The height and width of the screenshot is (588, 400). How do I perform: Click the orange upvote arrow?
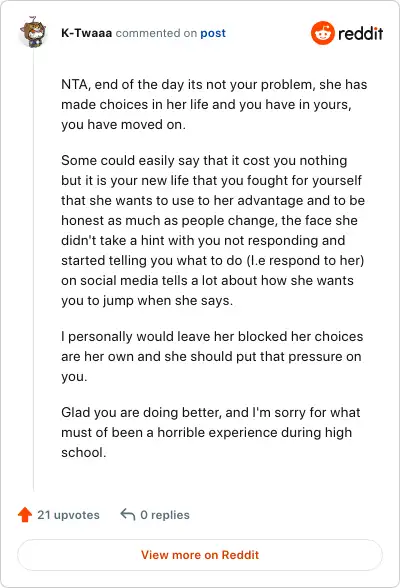(x=25, y=514)
